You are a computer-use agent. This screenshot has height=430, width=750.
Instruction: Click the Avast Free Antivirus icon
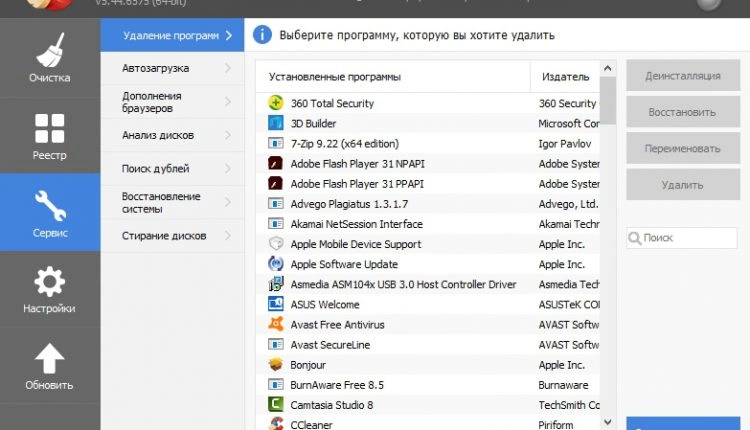[x=276, y=325]
